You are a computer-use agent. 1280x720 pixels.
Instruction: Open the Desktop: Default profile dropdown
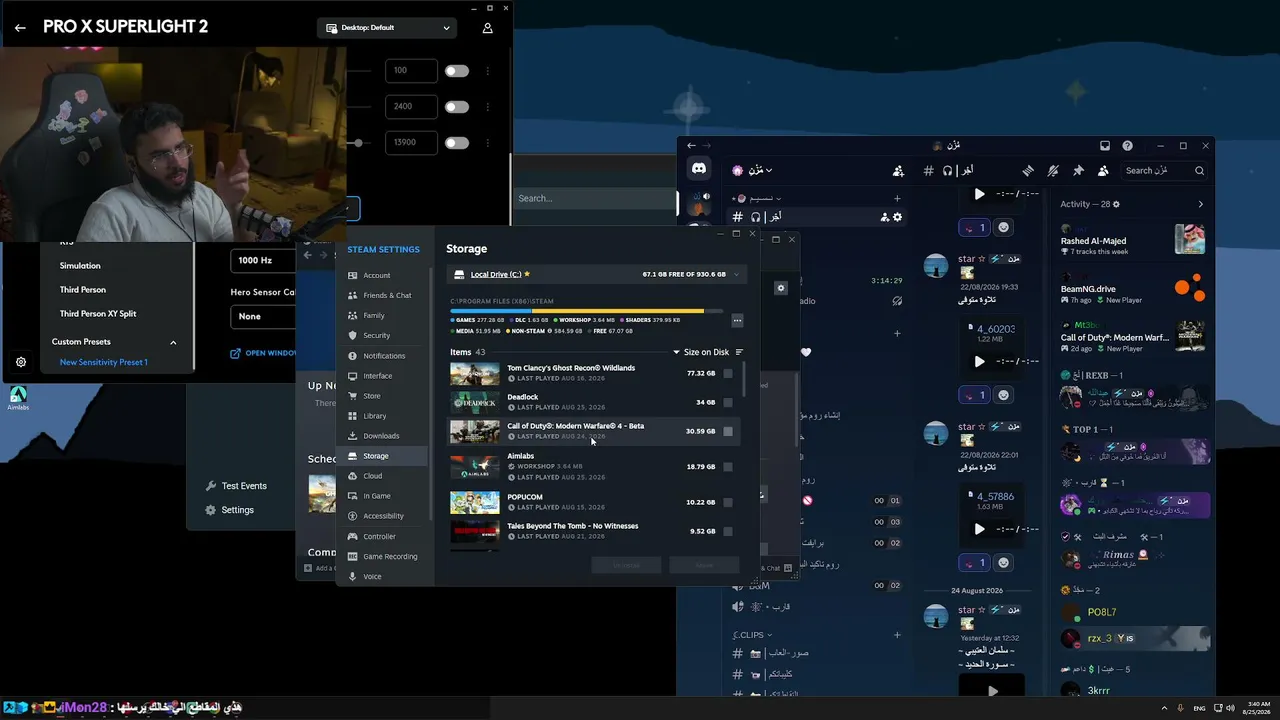click(x=388, y=28)
